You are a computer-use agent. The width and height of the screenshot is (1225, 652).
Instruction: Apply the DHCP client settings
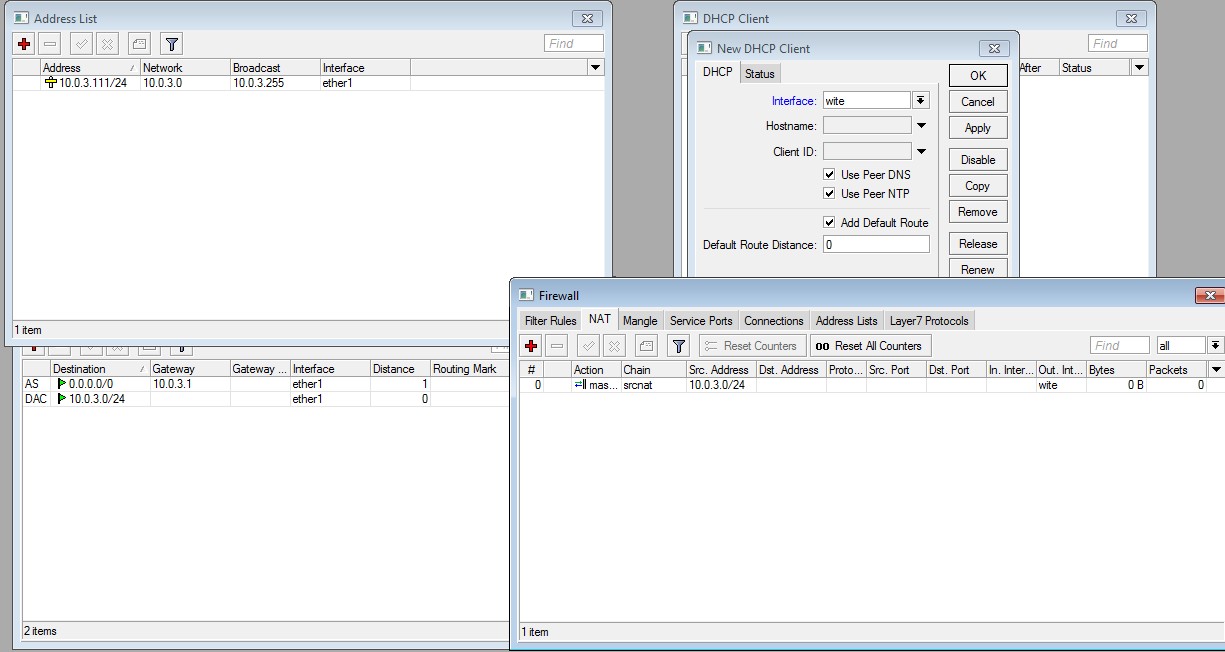coord(978,128)
